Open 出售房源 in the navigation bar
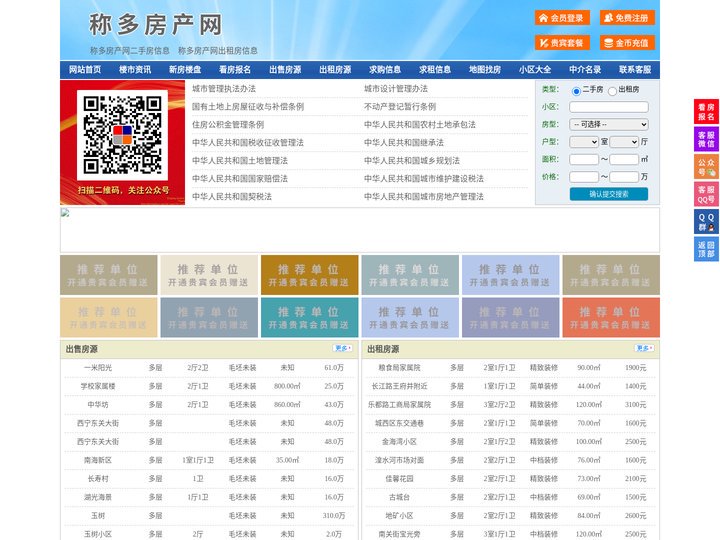This screenshot has width=720, height=540. 285,70
